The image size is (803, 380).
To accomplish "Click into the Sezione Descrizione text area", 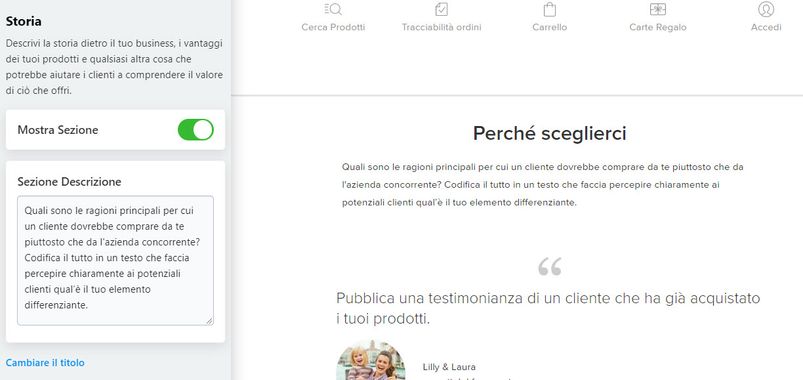I will pos(115,260).
